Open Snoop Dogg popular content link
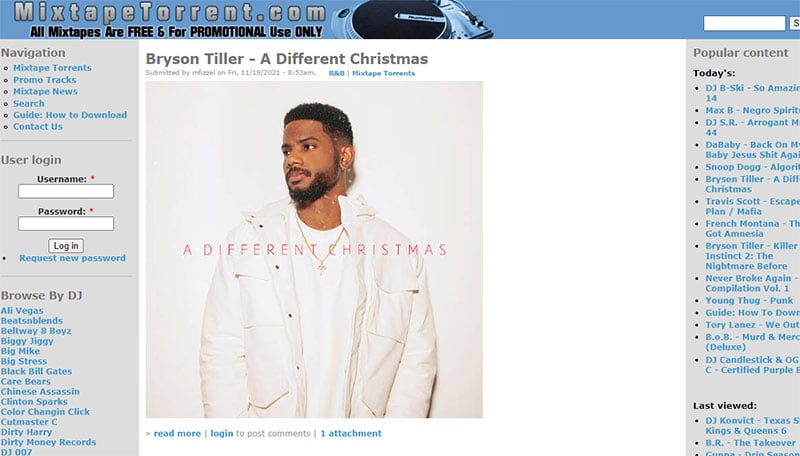Viewport: 800px width, 456px height. point(753,167)
